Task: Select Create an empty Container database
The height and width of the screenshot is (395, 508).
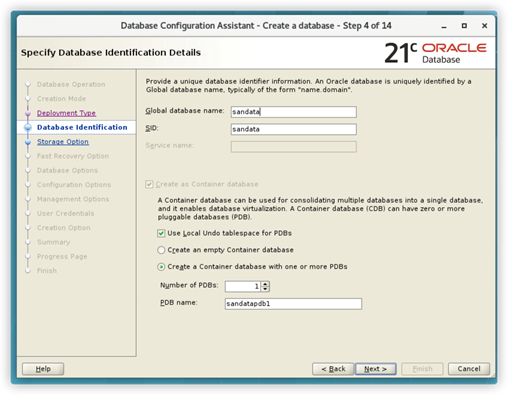Action: point(161,250)
